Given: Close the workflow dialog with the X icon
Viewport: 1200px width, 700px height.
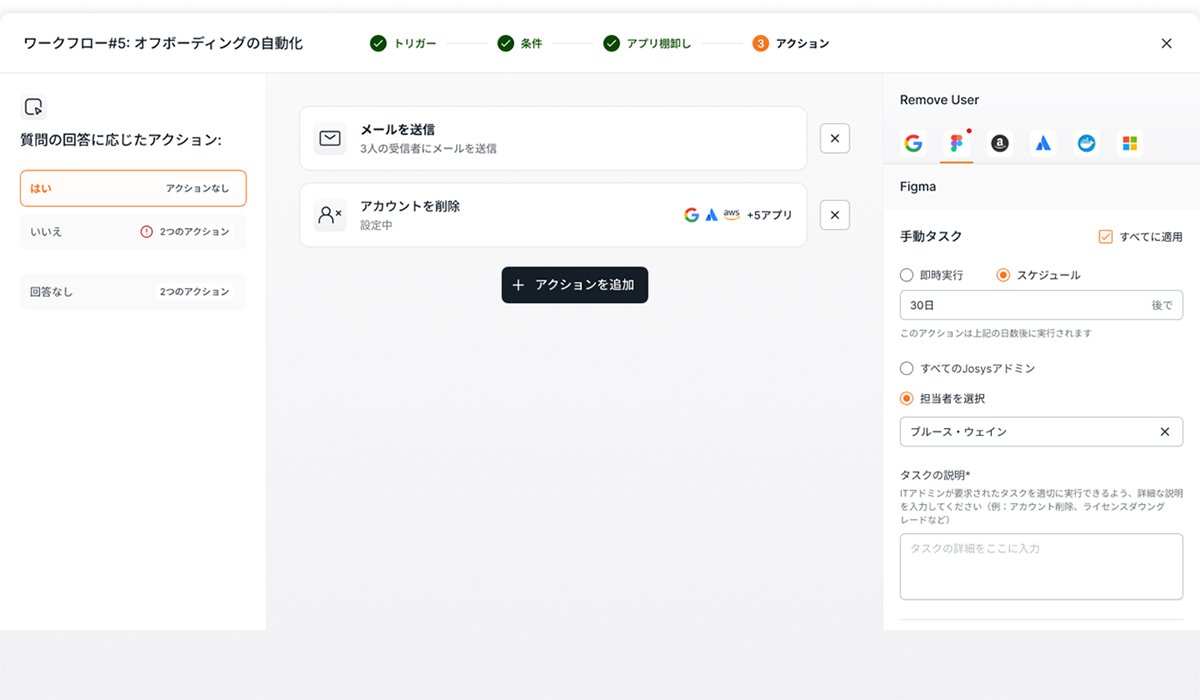Looking at the screenshot, I should (x=1166, y=43).
